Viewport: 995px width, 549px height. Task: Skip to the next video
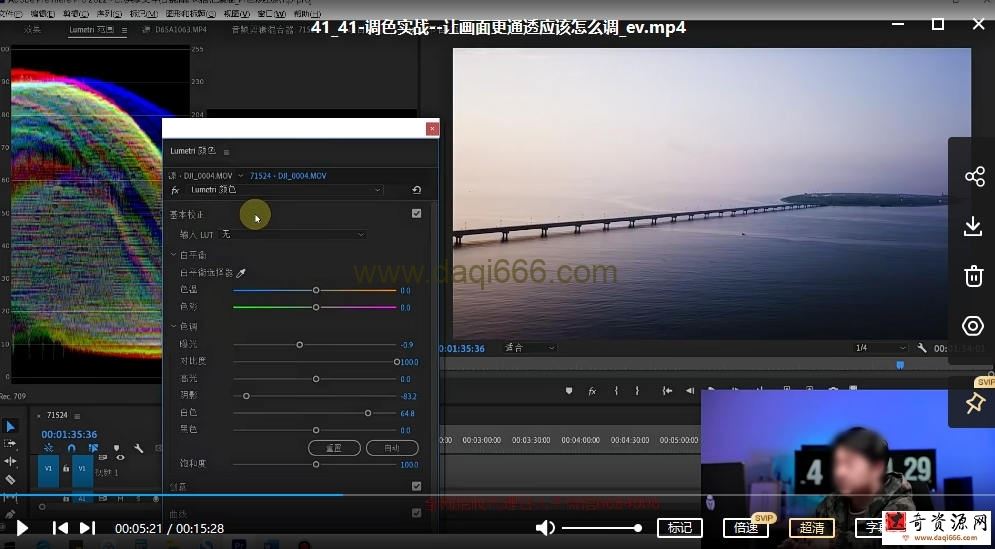[x=88, y=527]
